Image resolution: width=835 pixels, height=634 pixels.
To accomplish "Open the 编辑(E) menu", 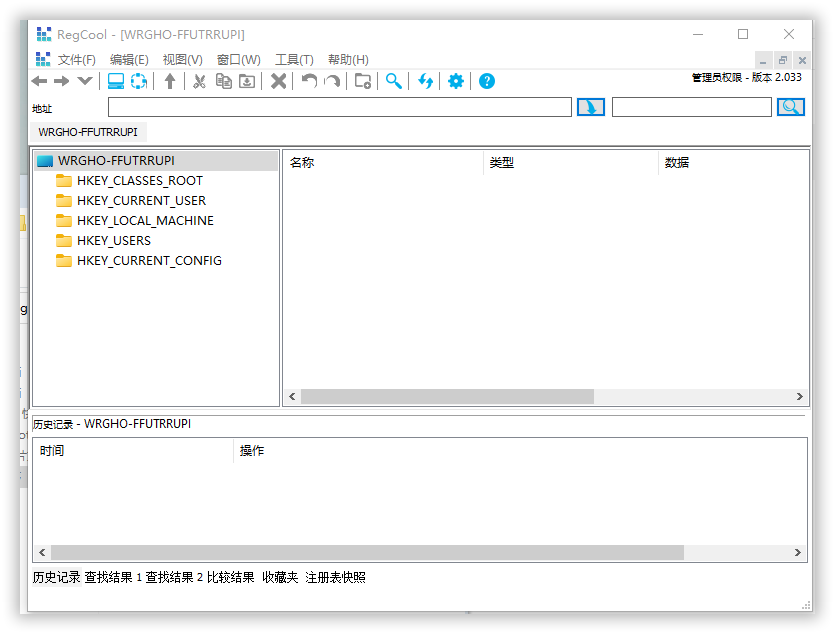I will click(129, 60).
